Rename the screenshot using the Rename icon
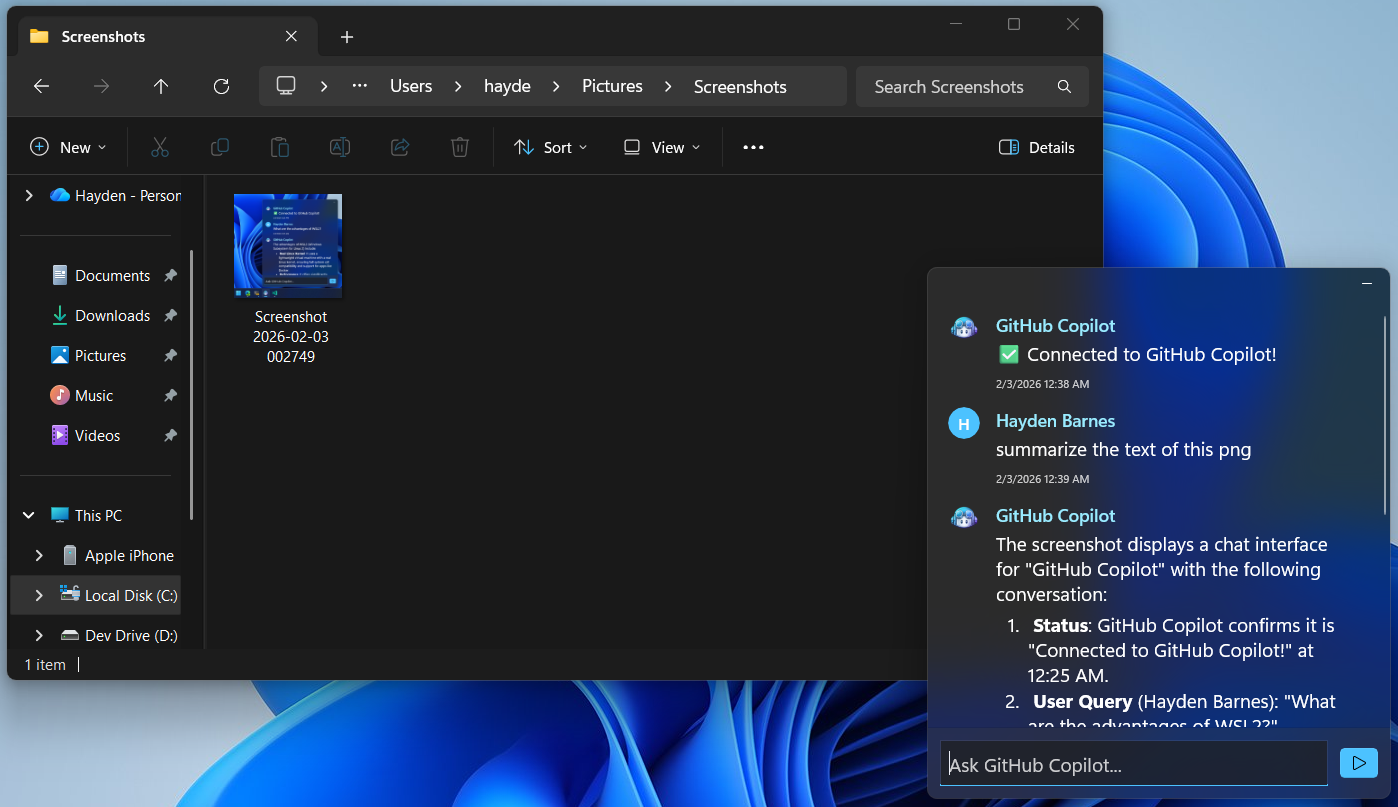 [x=339, y=147]
